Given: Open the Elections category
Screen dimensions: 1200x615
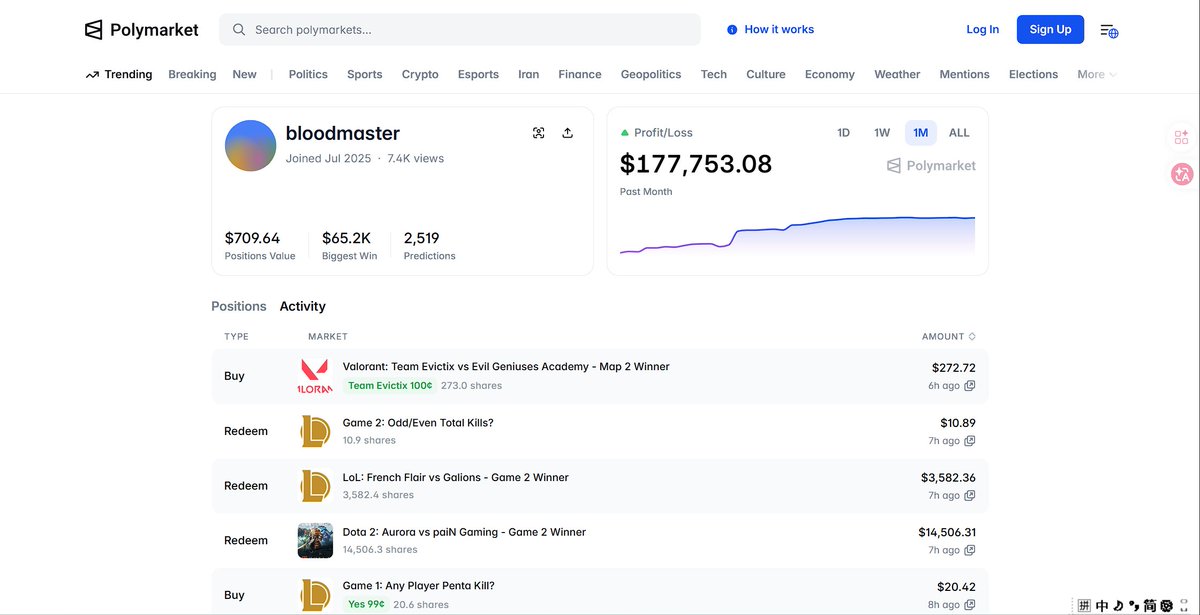Looking at the screenshot, I should (1033, 75).
